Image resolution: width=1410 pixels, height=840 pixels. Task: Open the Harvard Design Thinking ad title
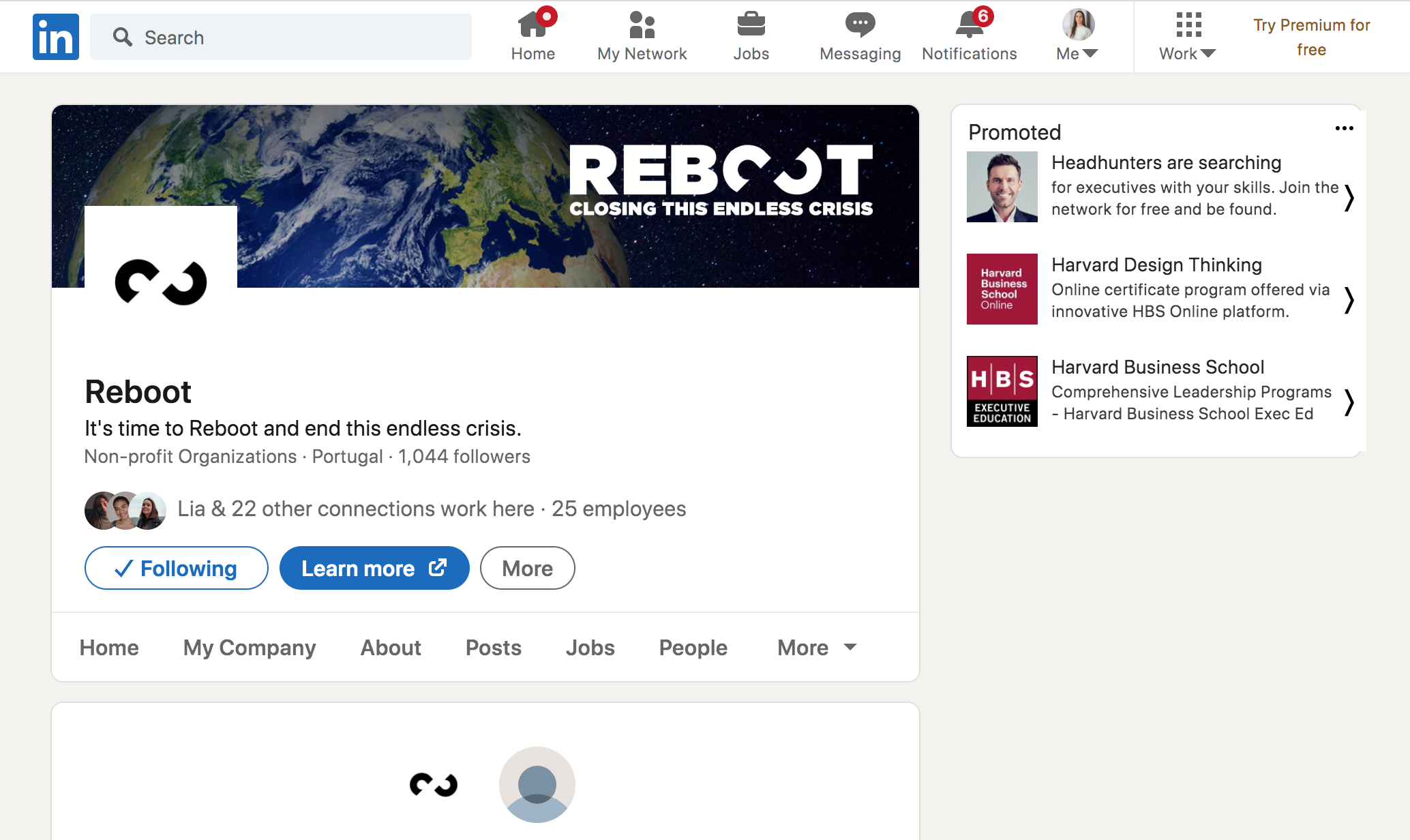coord(1157,265)
